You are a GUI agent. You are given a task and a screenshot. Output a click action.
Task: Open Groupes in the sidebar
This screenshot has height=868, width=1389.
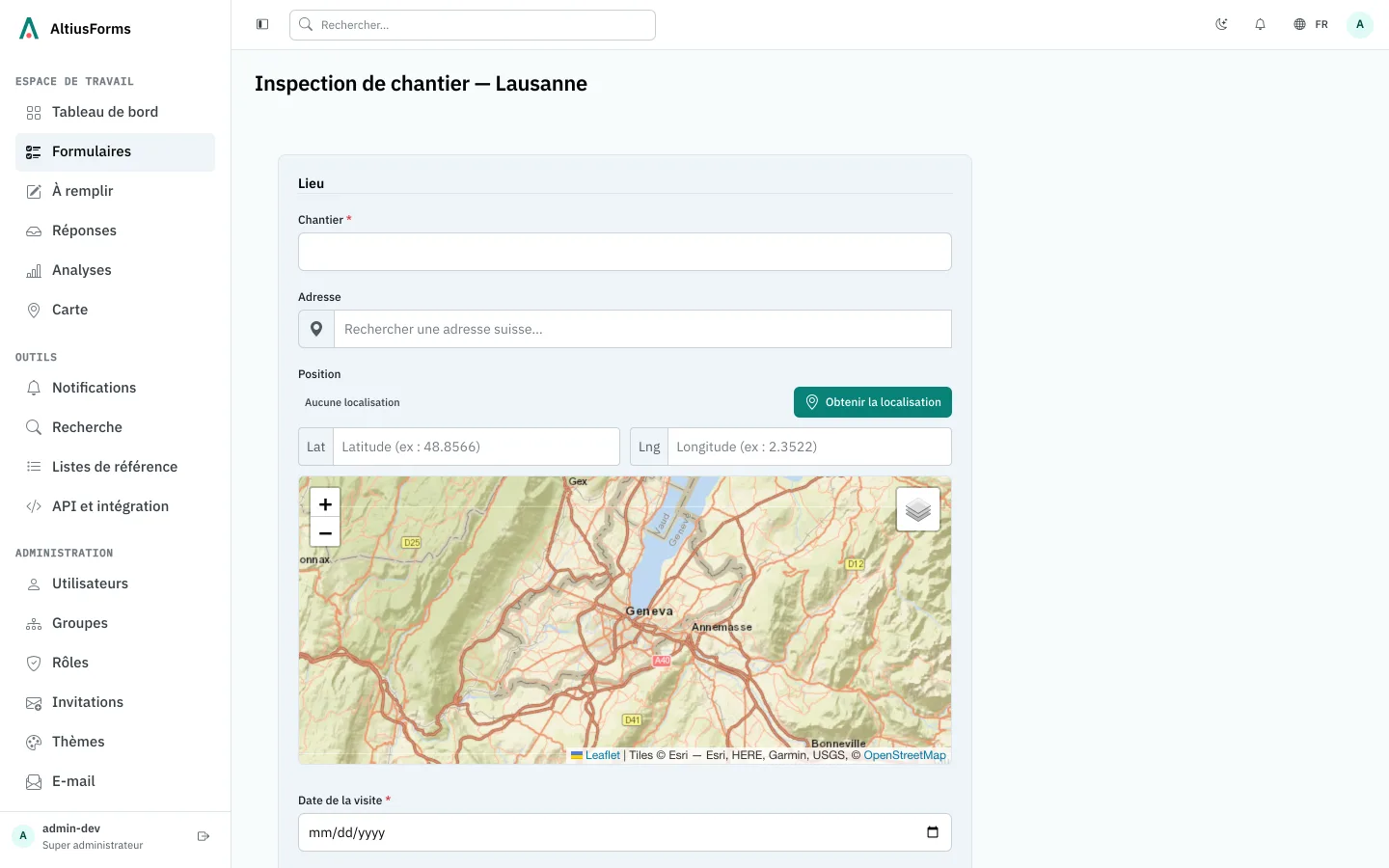tap(115, 623)
